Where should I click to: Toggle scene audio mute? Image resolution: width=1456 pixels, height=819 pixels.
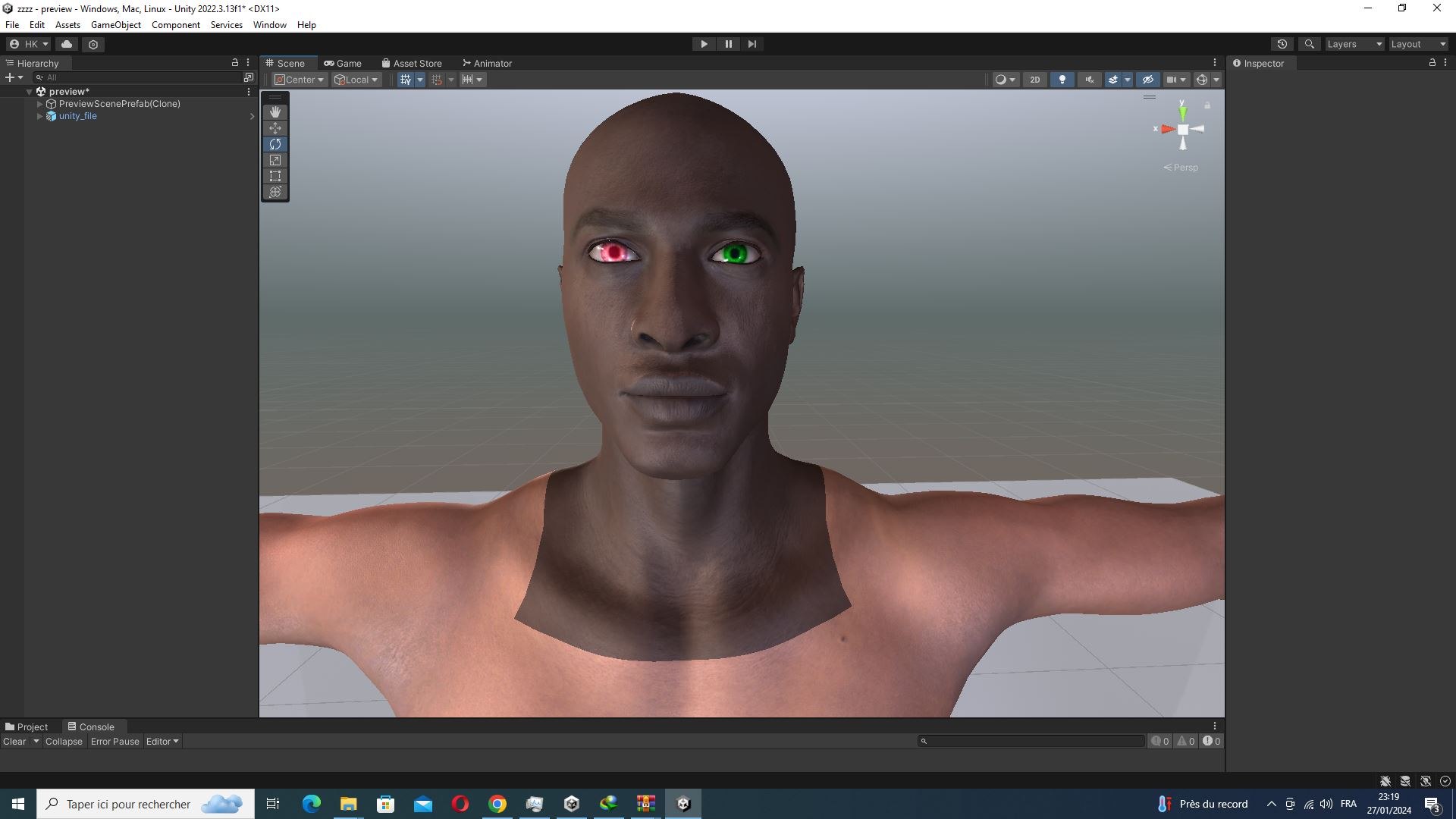[x=1090, y=80]
